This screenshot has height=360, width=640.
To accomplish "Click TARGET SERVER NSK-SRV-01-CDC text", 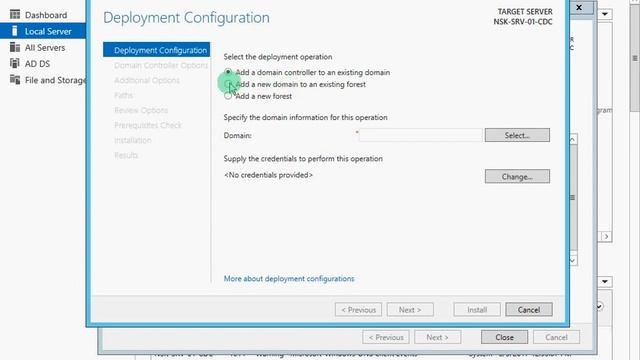I will click(523, 17).
